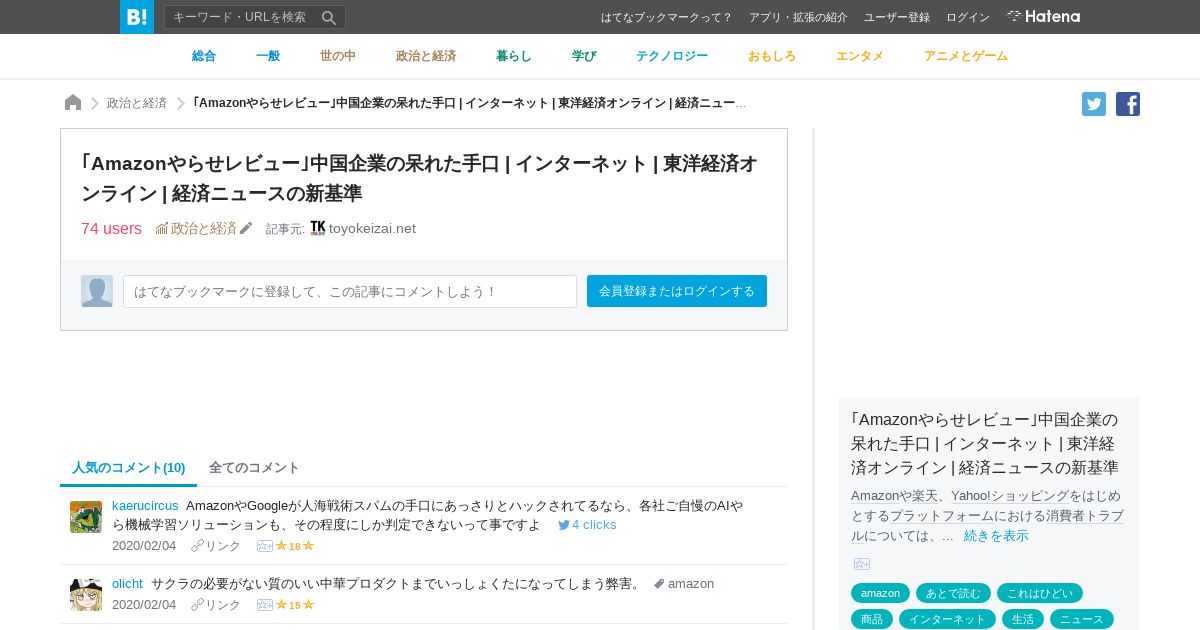The width and height of the screenshot is (1200, 630).
Task: Click the amazon tag pill in sidebar
Action: [881, 593]
